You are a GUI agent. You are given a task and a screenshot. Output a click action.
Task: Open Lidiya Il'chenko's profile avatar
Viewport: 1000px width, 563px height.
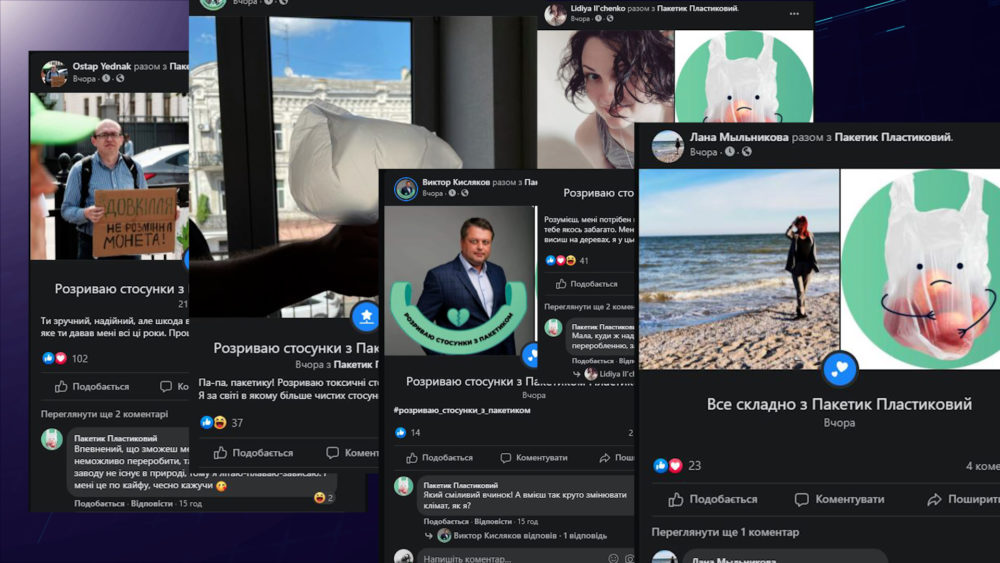[x=555, y=14]
